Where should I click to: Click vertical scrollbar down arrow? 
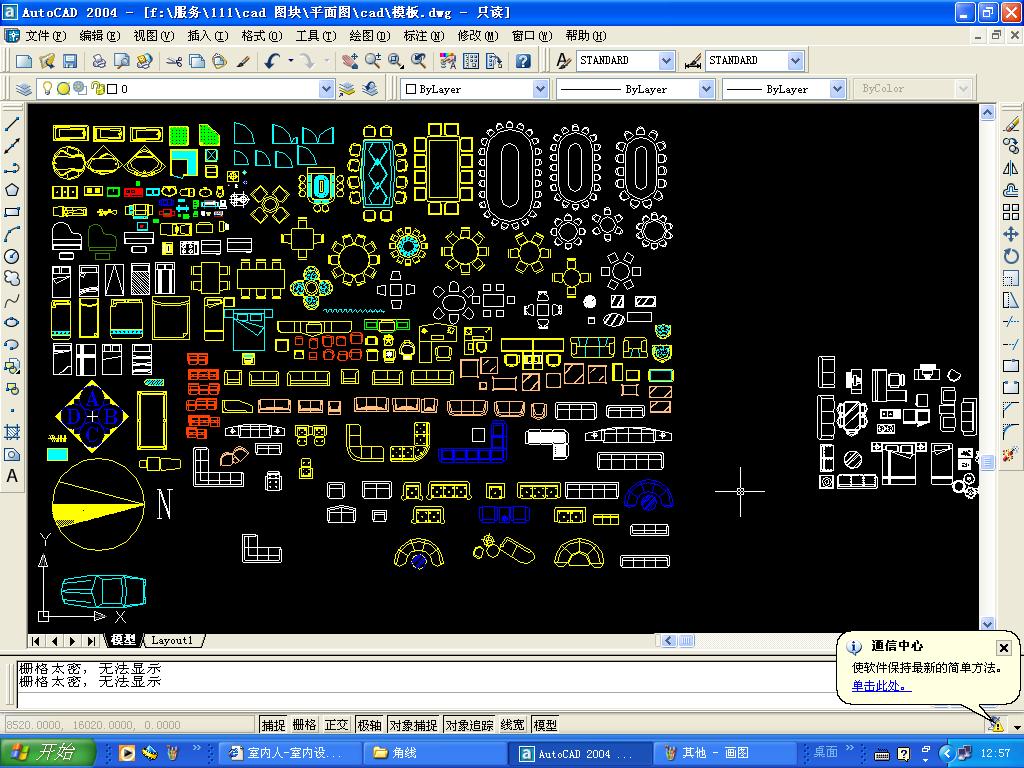987,624
